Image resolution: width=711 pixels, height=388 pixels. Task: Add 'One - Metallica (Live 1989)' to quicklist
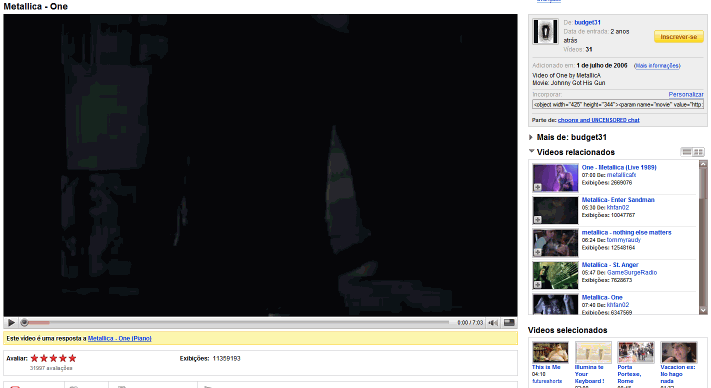(537, 187)
